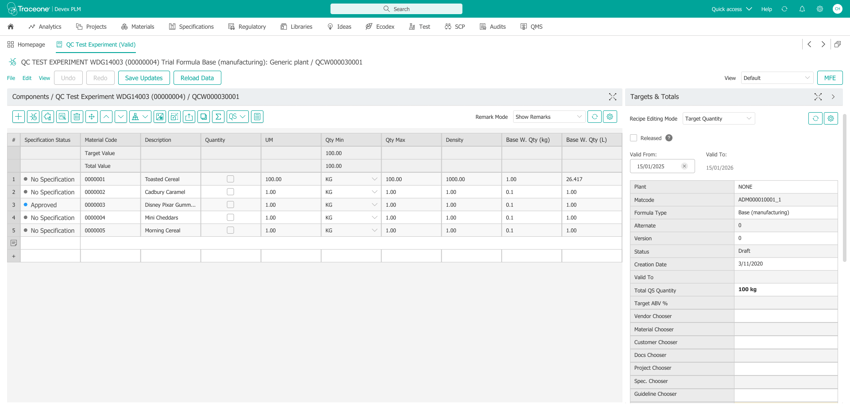
Task: Click the add component plus icon
Action: point(18,117)
